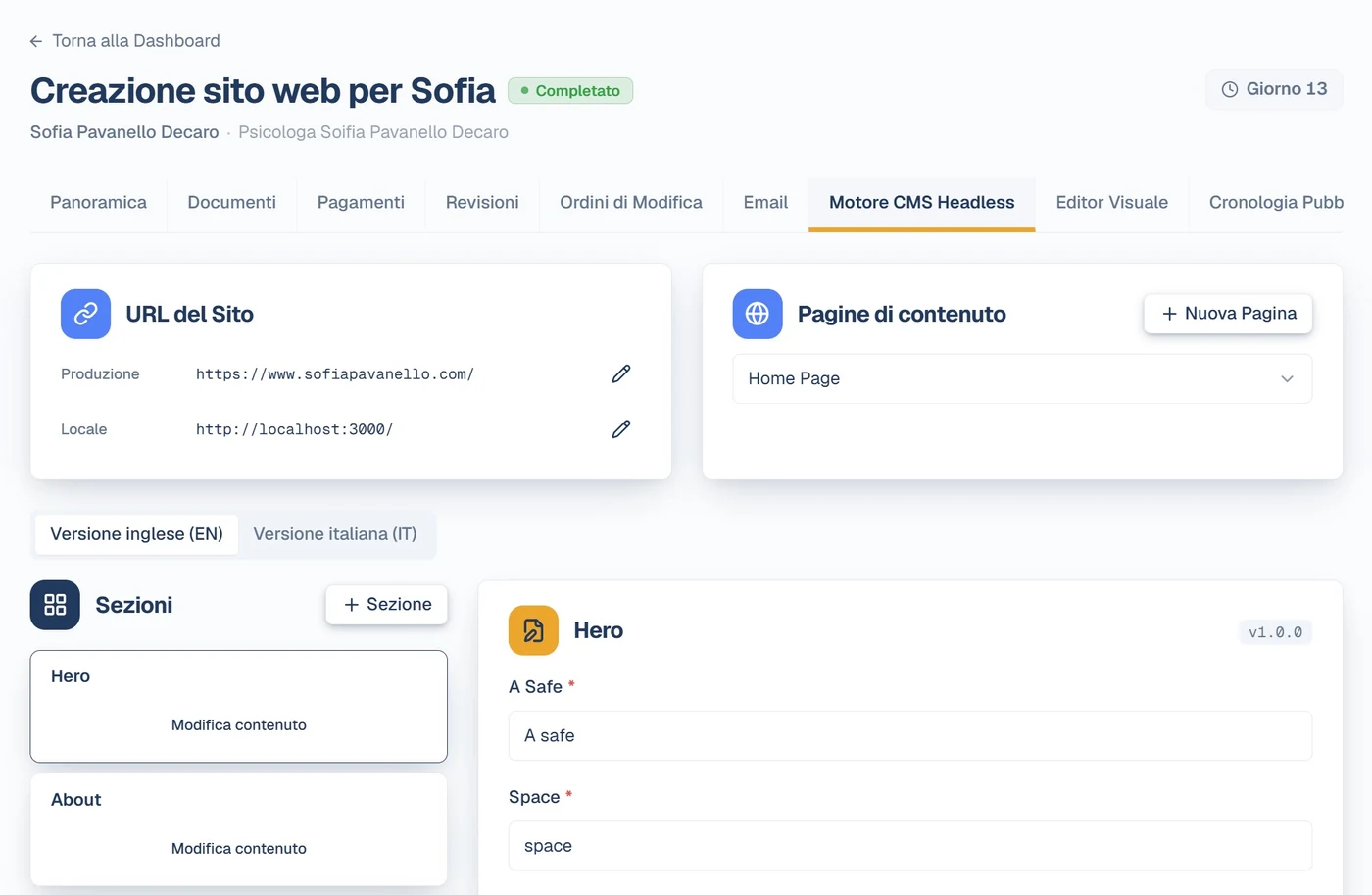This screenshot has width=1372, height=895.
Task: Click the Nuova Pagina button
Action: [1228, 314]
